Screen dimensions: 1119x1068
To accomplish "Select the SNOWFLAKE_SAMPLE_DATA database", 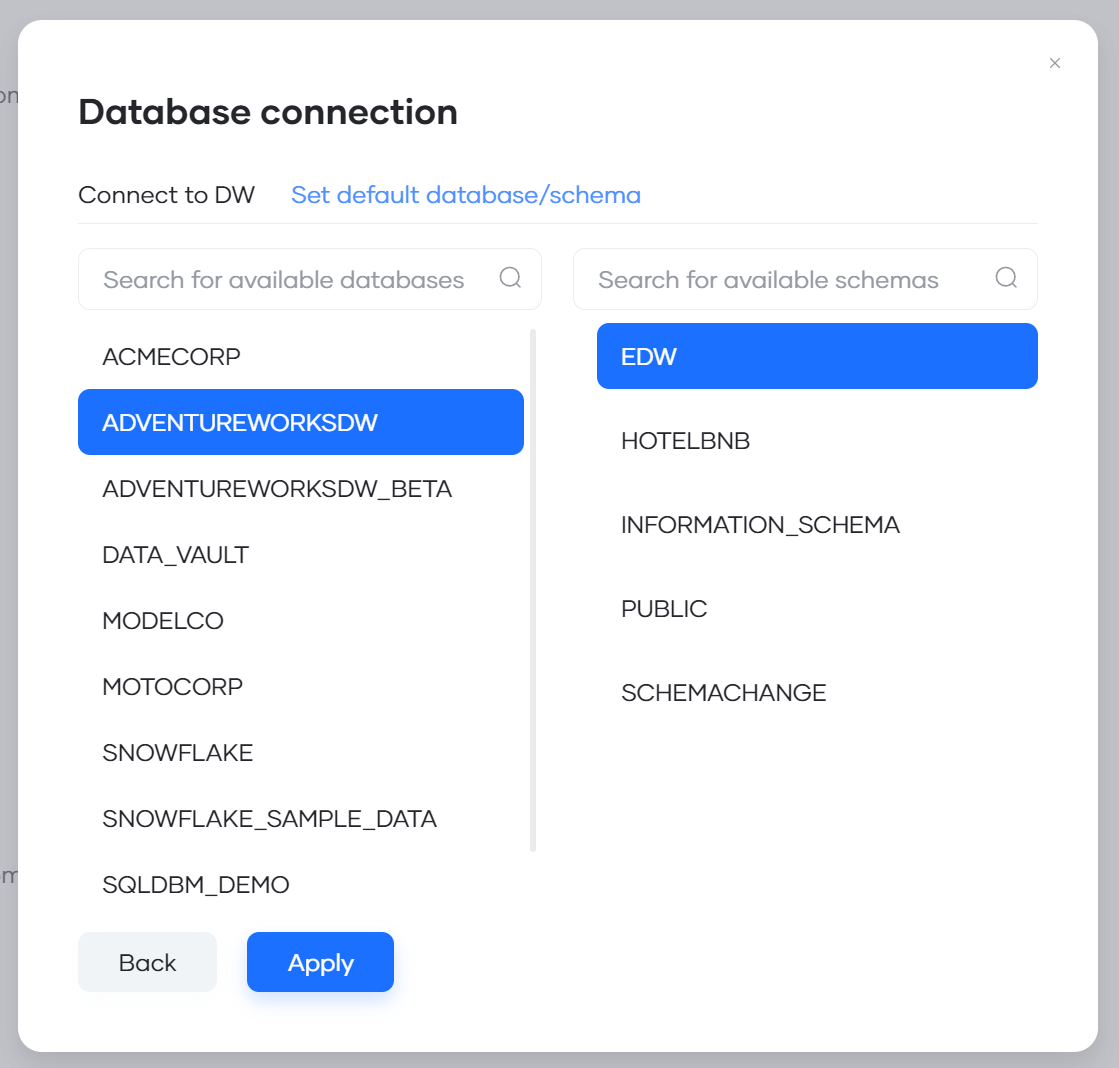I will (269, 818).
